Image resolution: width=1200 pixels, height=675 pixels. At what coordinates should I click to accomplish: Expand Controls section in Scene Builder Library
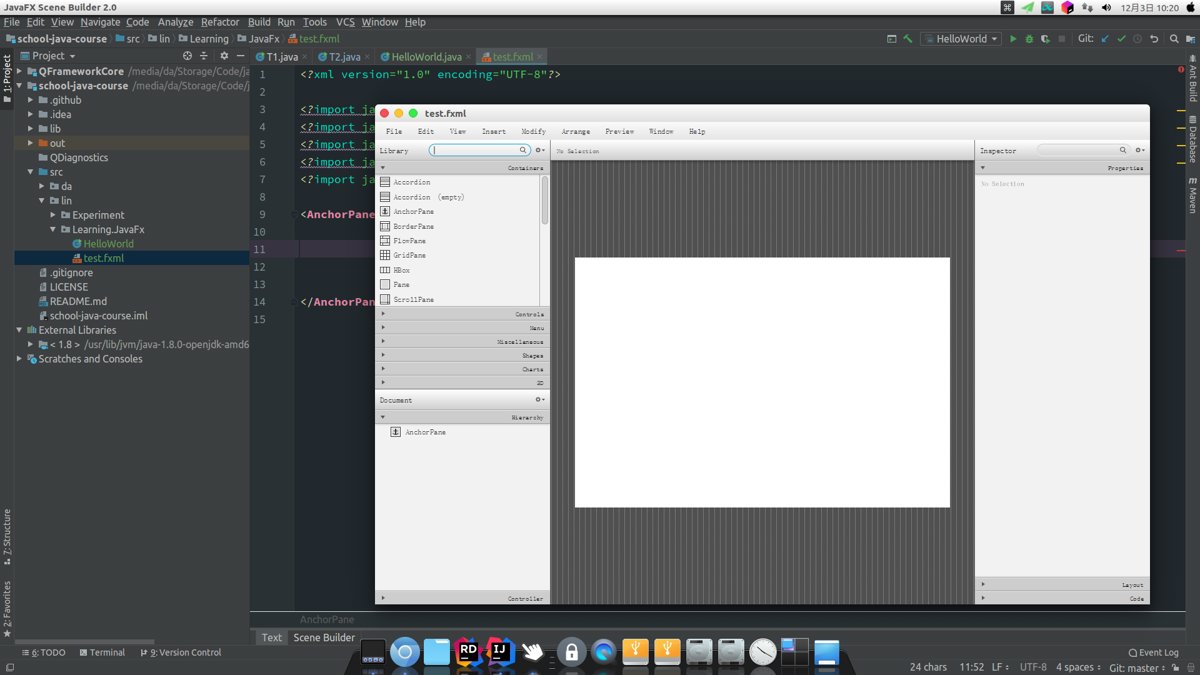point(462,314)
